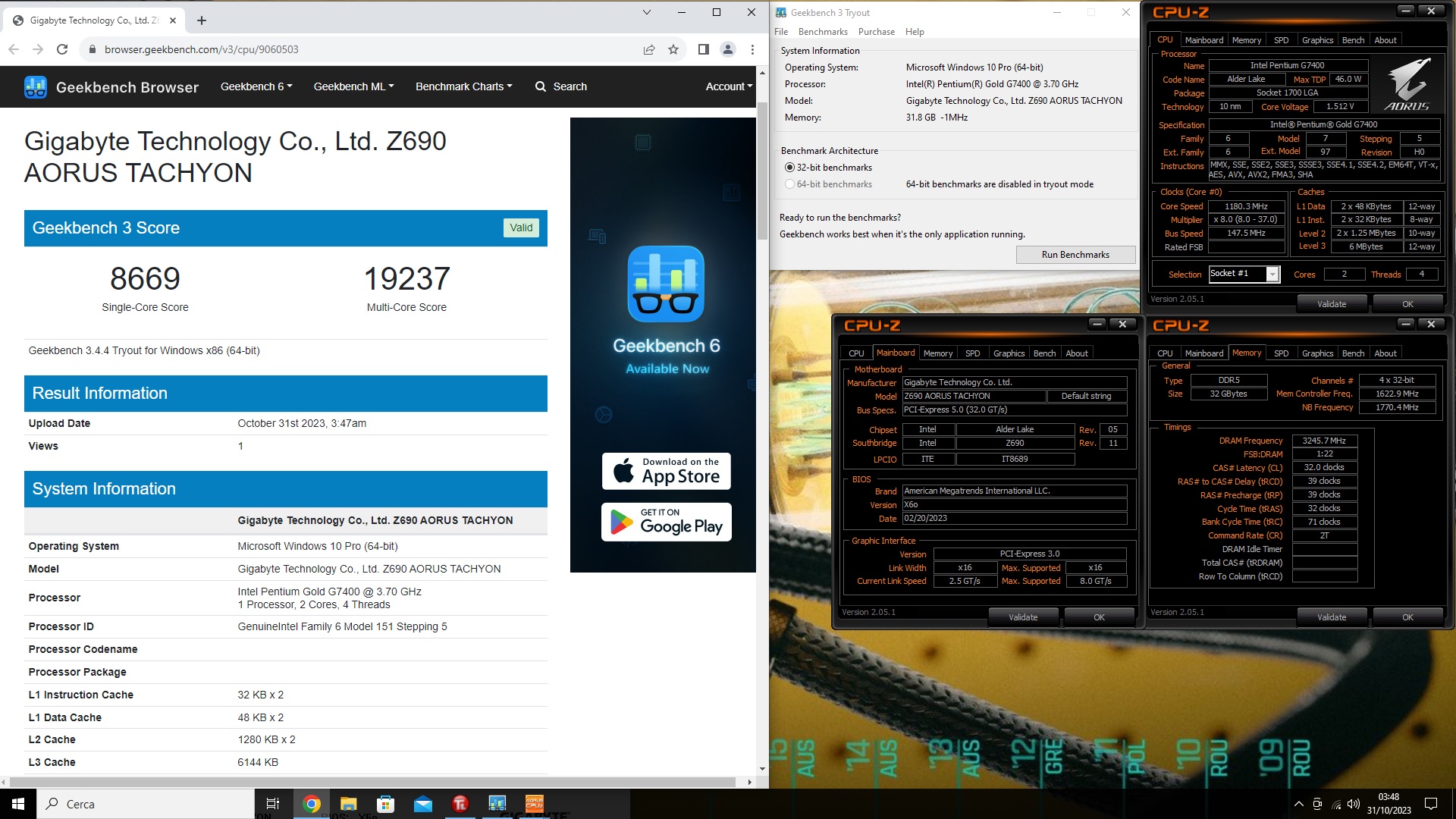This screenshot has height=819, width=1456.
Task: Open the volume control in system tray
Action: (1354, 804)
